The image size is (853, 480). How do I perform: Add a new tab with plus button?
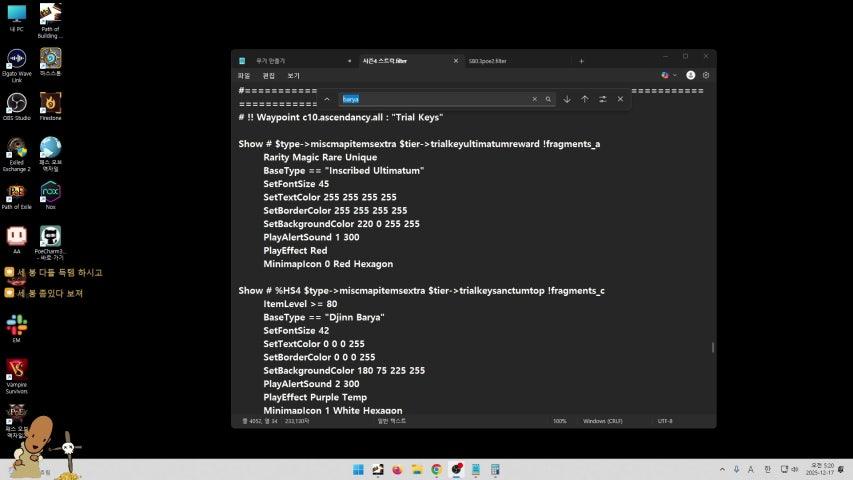pos(581,61)
